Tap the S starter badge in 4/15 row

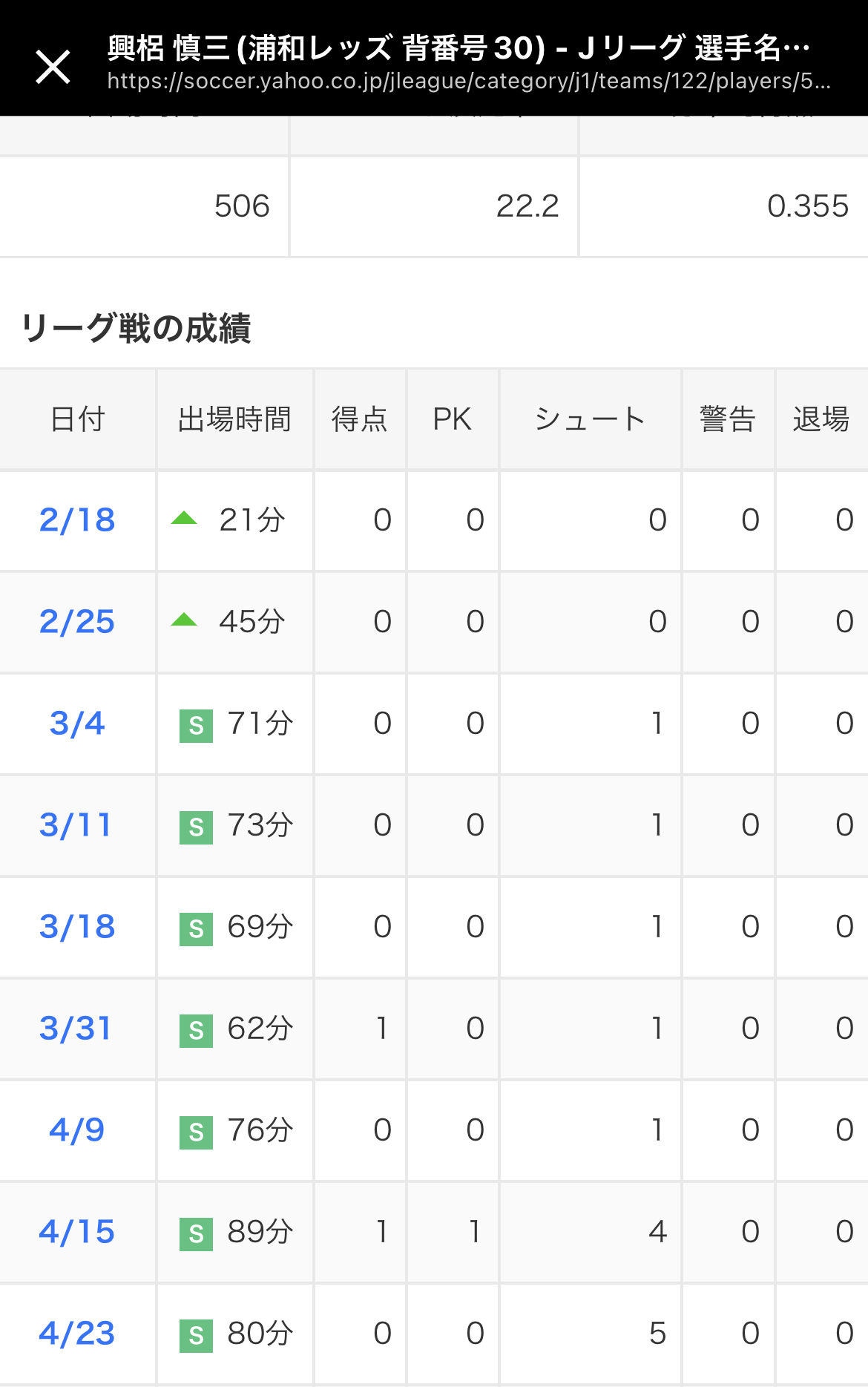(x=196, y=1233)
